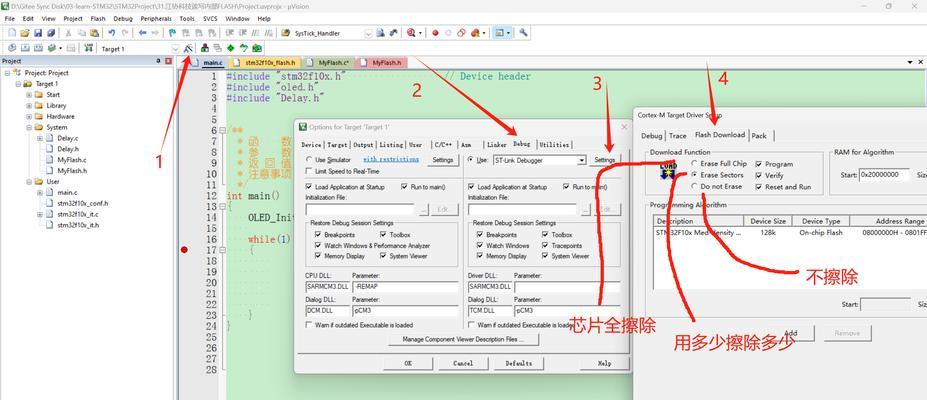This screenshot has height=400, width=927.
Task: Switch to the stm32f10x_flash.h editor tab
Action: pos(264,62)
